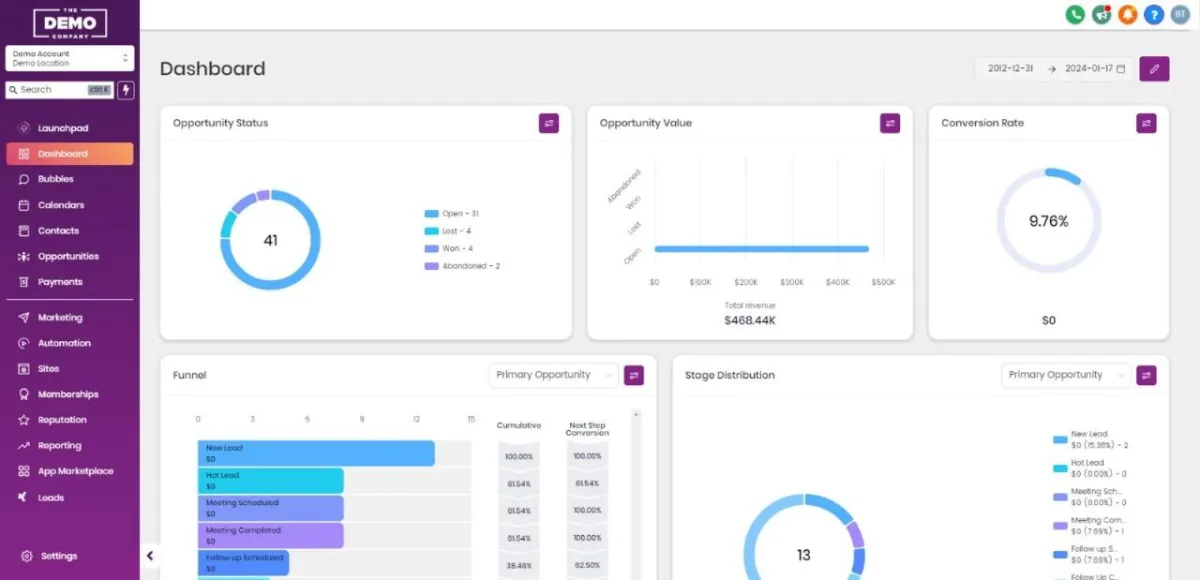
Task: Click the Cumulative column header
Action: coord(518,425)
